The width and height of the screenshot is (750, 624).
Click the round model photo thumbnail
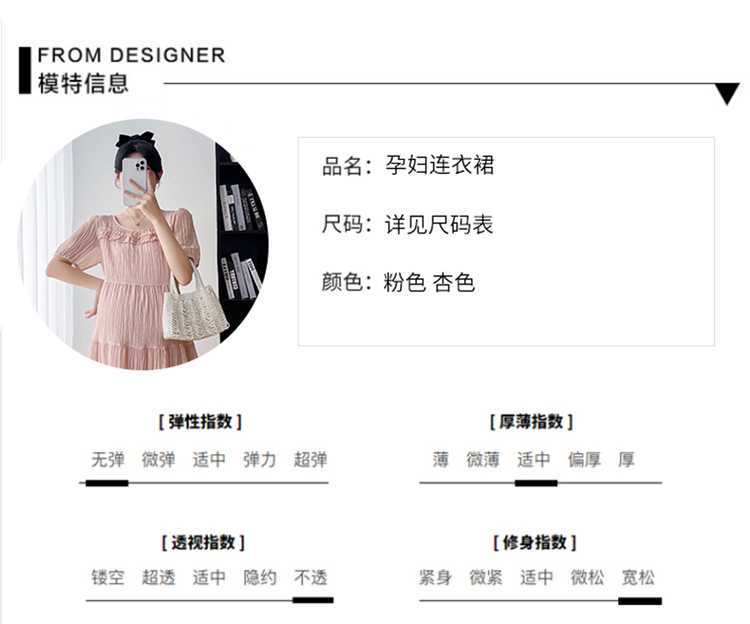pos(143,244)
